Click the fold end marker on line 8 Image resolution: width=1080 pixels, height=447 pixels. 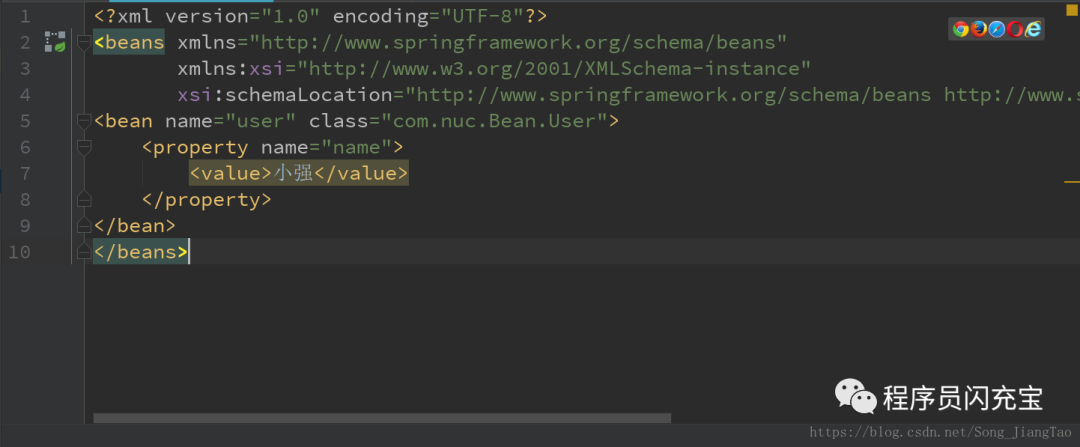point(84,200)
